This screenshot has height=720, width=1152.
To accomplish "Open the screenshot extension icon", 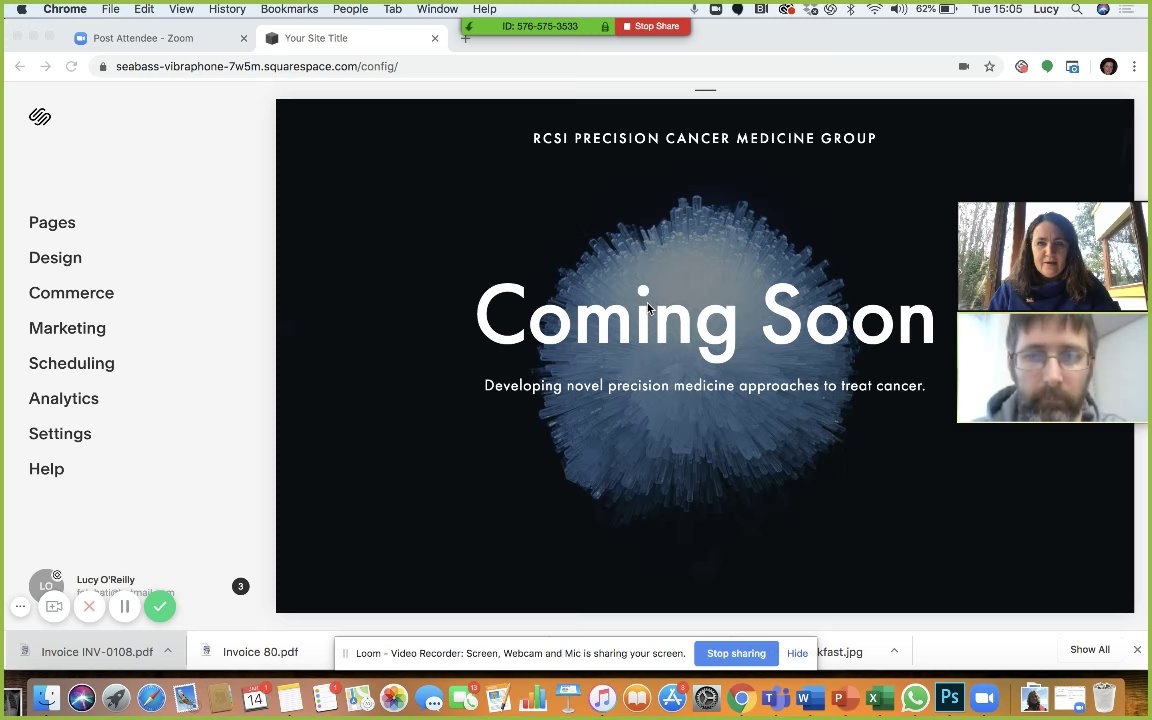I will (x=1073, y=66).
